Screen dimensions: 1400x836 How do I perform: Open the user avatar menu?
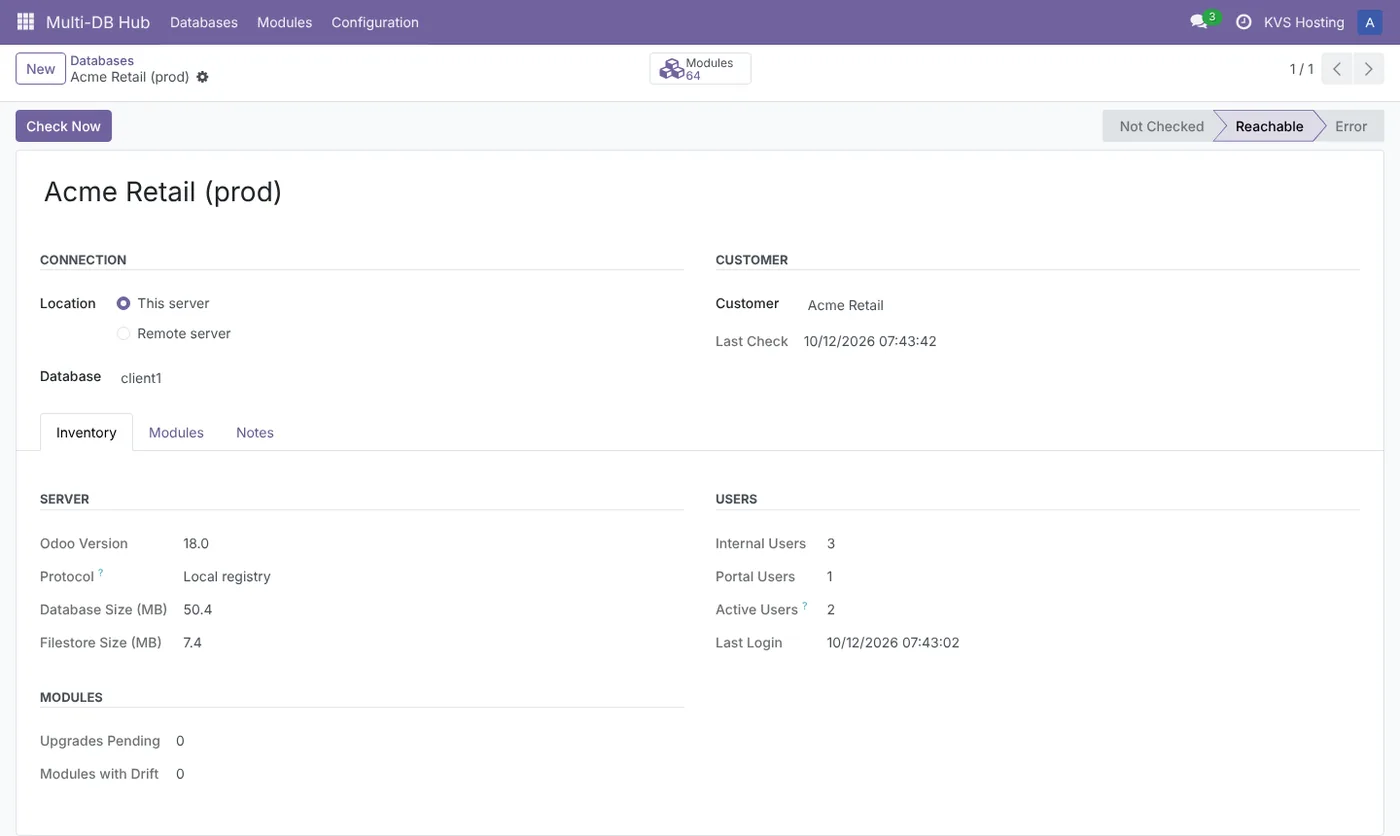pos(1370,22)
